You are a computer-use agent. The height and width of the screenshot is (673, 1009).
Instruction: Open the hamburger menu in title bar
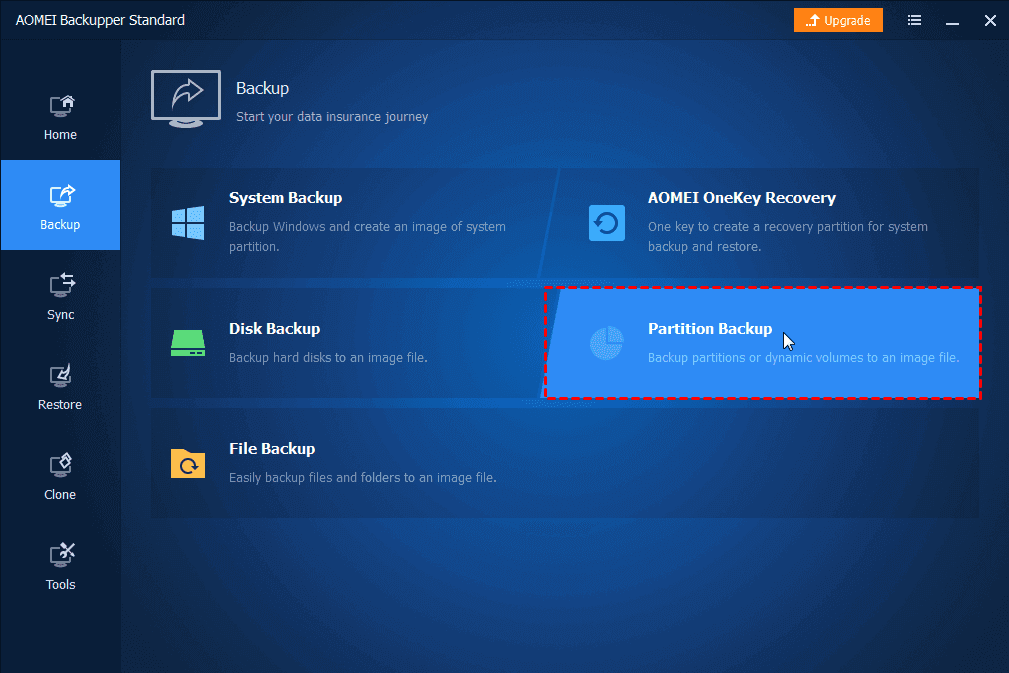(914, 21)
